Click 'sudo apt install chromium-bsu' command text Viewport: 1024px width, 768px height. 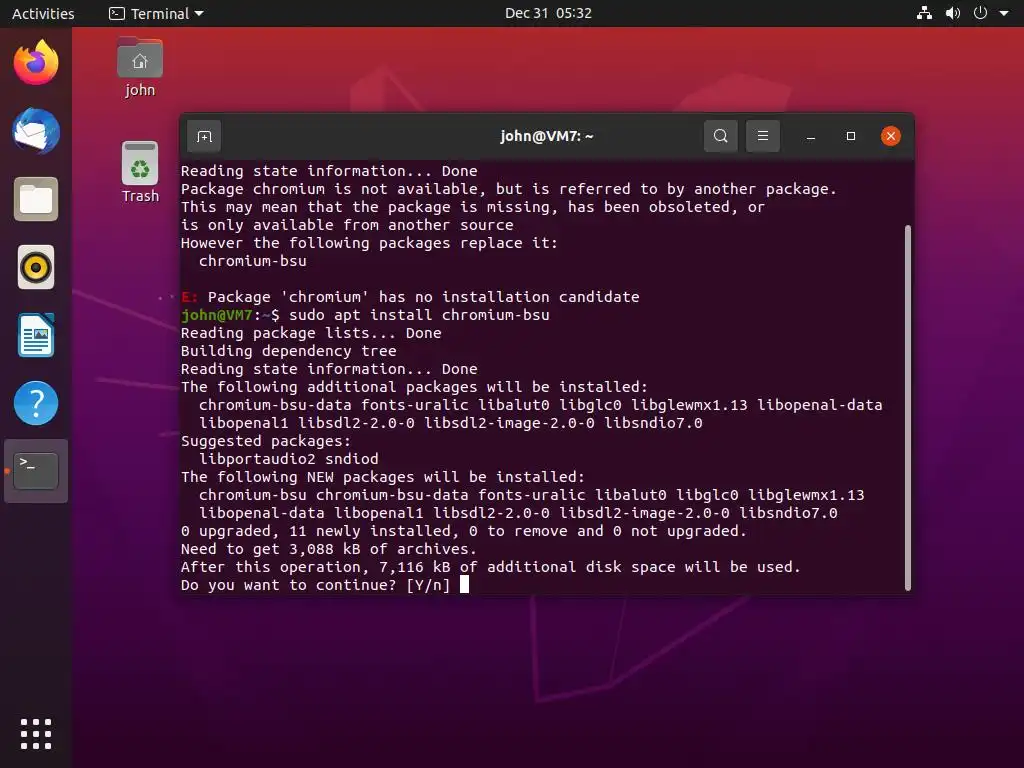coord(419,315)
